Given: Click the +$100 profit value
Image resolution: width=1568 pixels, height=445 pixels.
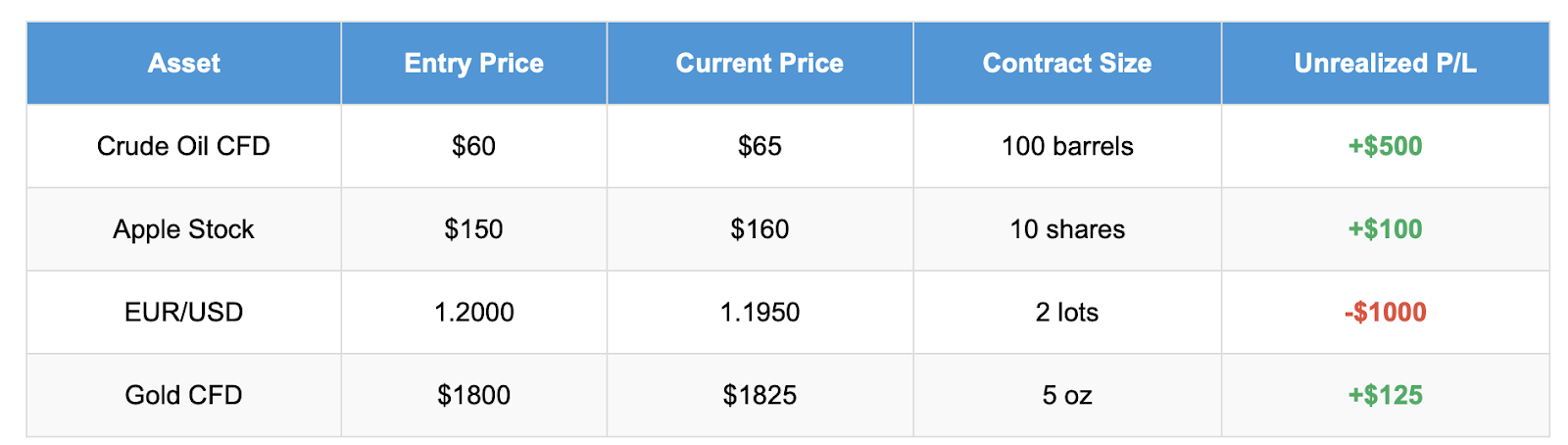Looking at the screenshot, I should [x=1385, y=229].
